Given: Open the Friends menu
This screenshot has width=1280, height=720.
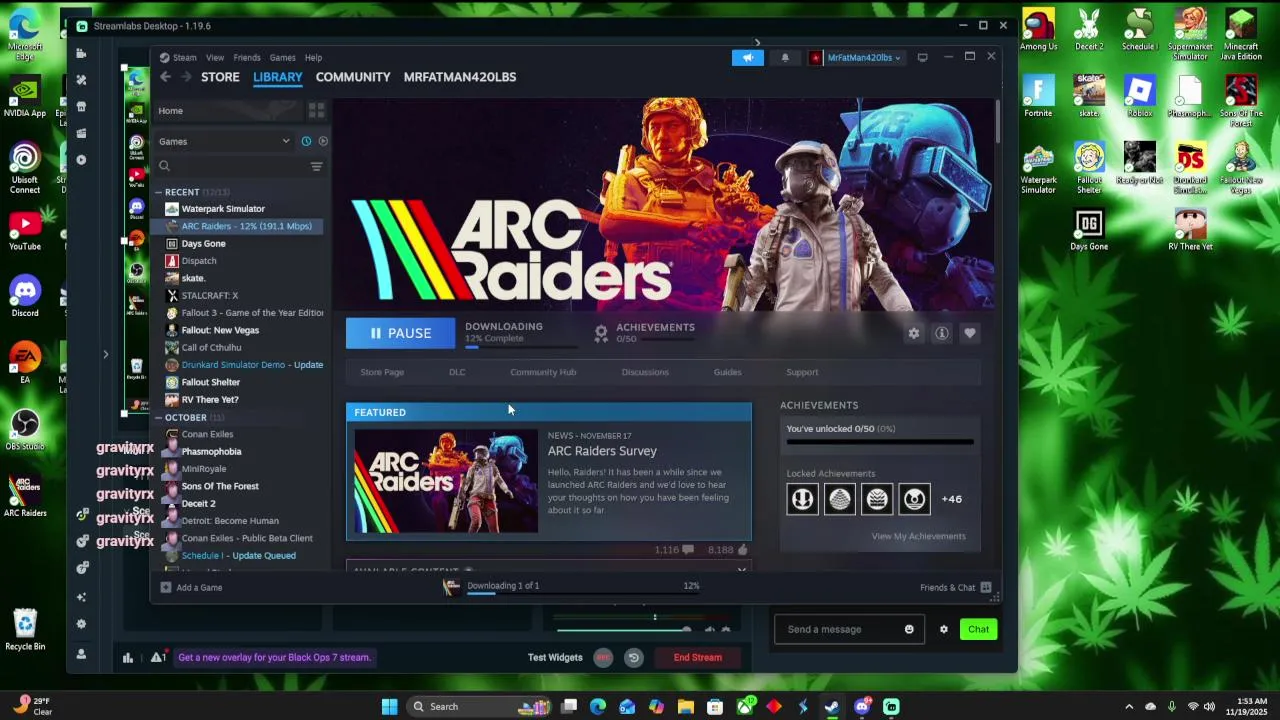Looking at the screenshot, I should tap(247, 58).
